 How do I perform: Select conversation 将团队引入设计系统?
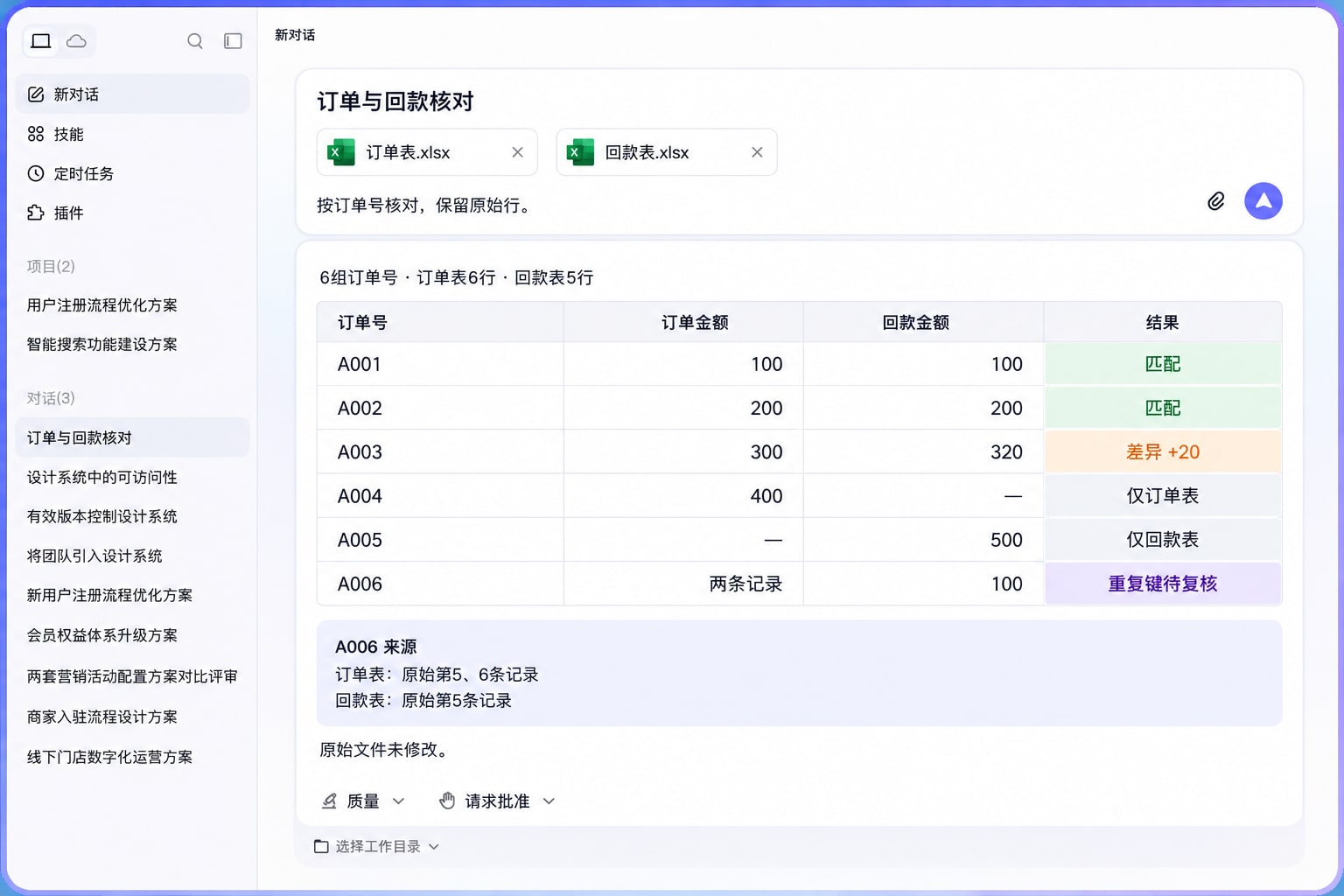point(94,556)
